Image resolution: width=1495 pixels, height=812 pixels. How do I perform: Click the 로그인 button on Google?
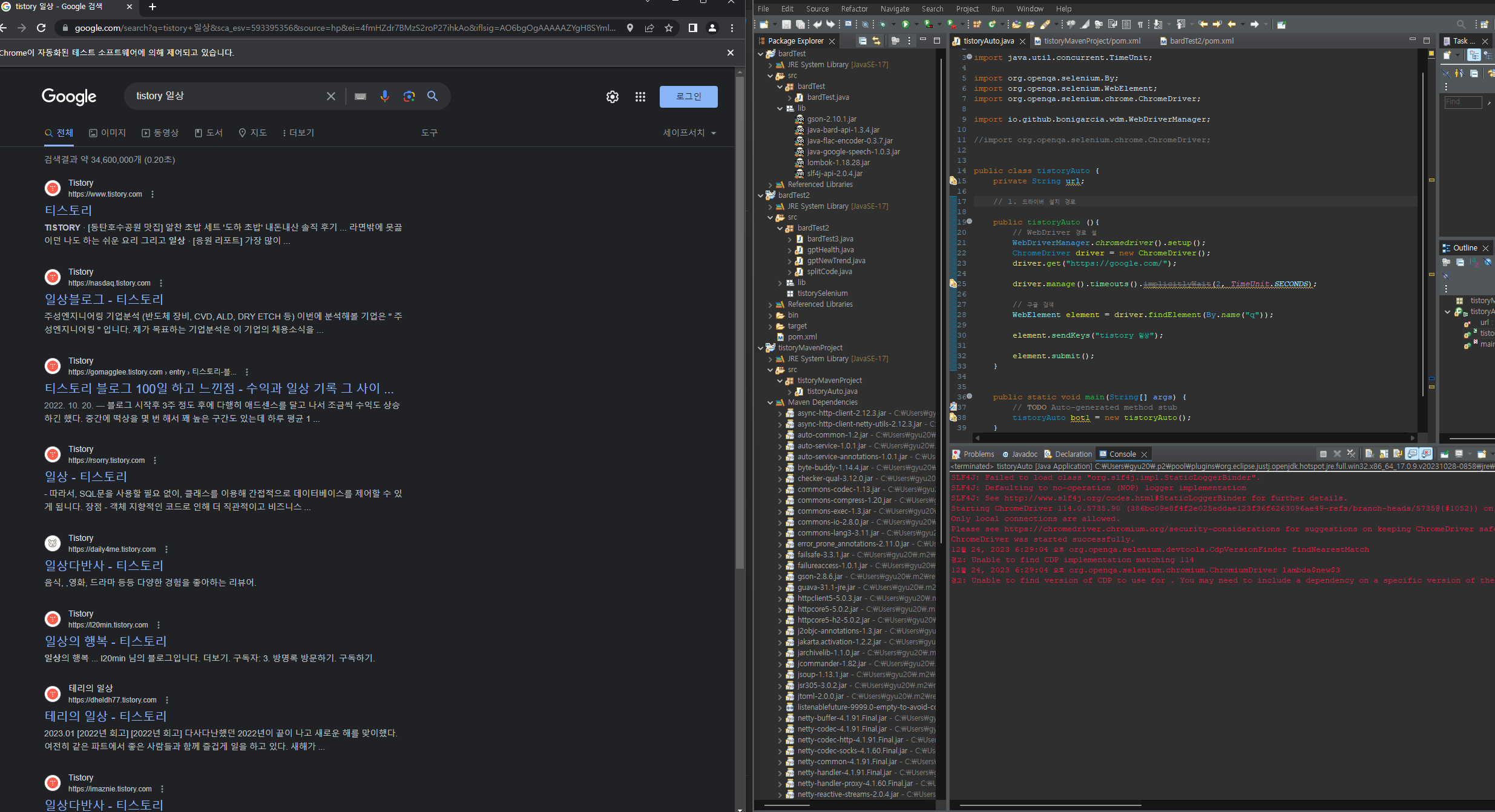[x=688, y=97]
